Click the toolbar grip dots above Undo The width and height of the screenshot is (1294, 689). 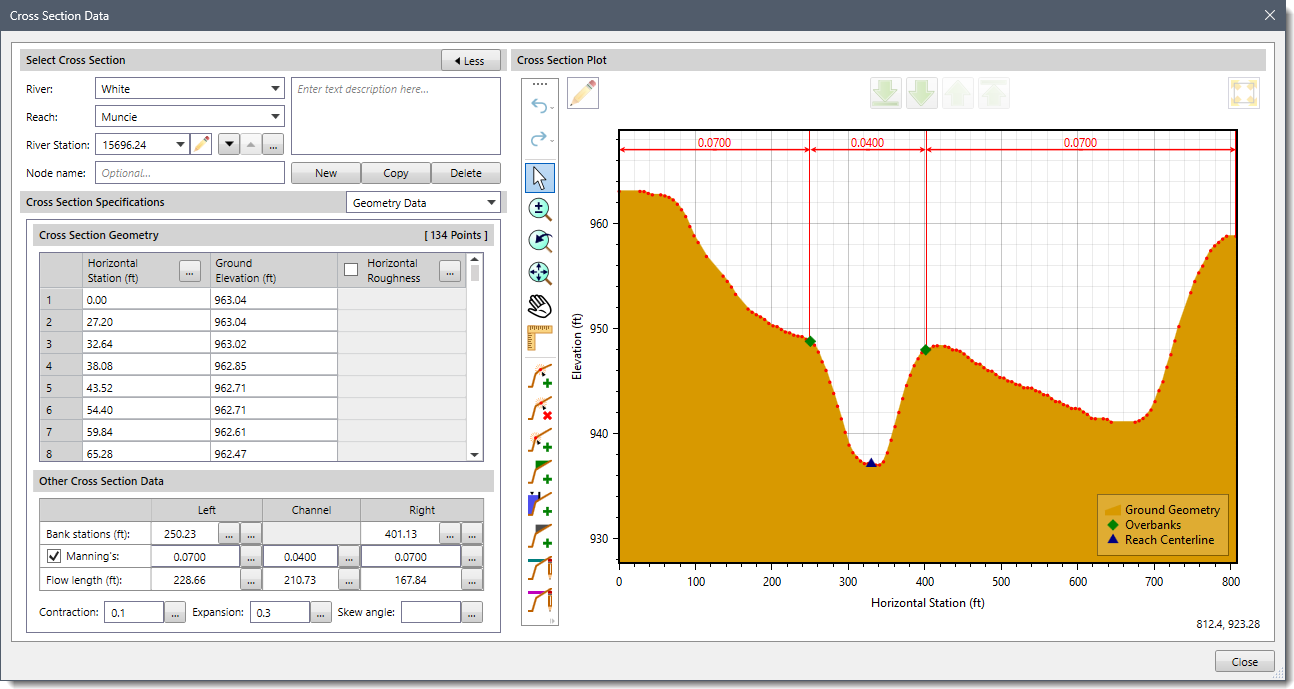[x=540, y=83]
